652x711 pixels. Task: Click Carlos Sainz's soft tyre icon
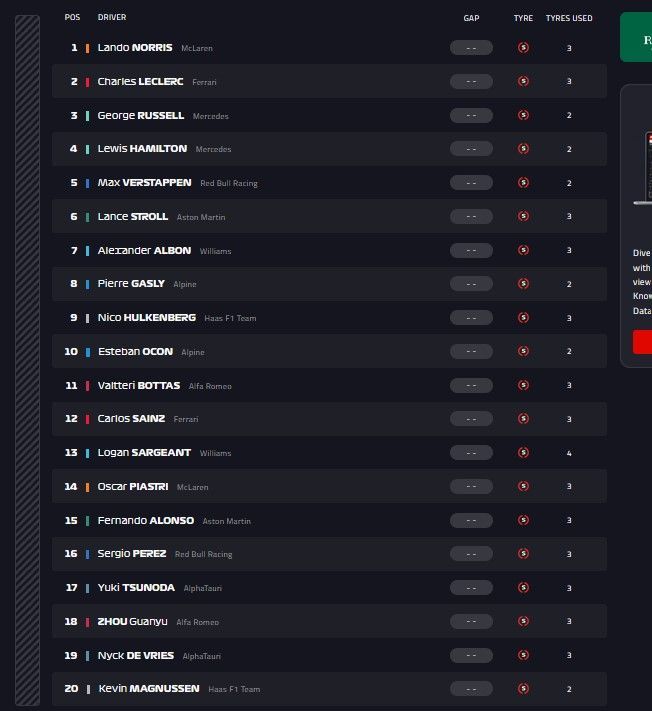tap(523, 419)
